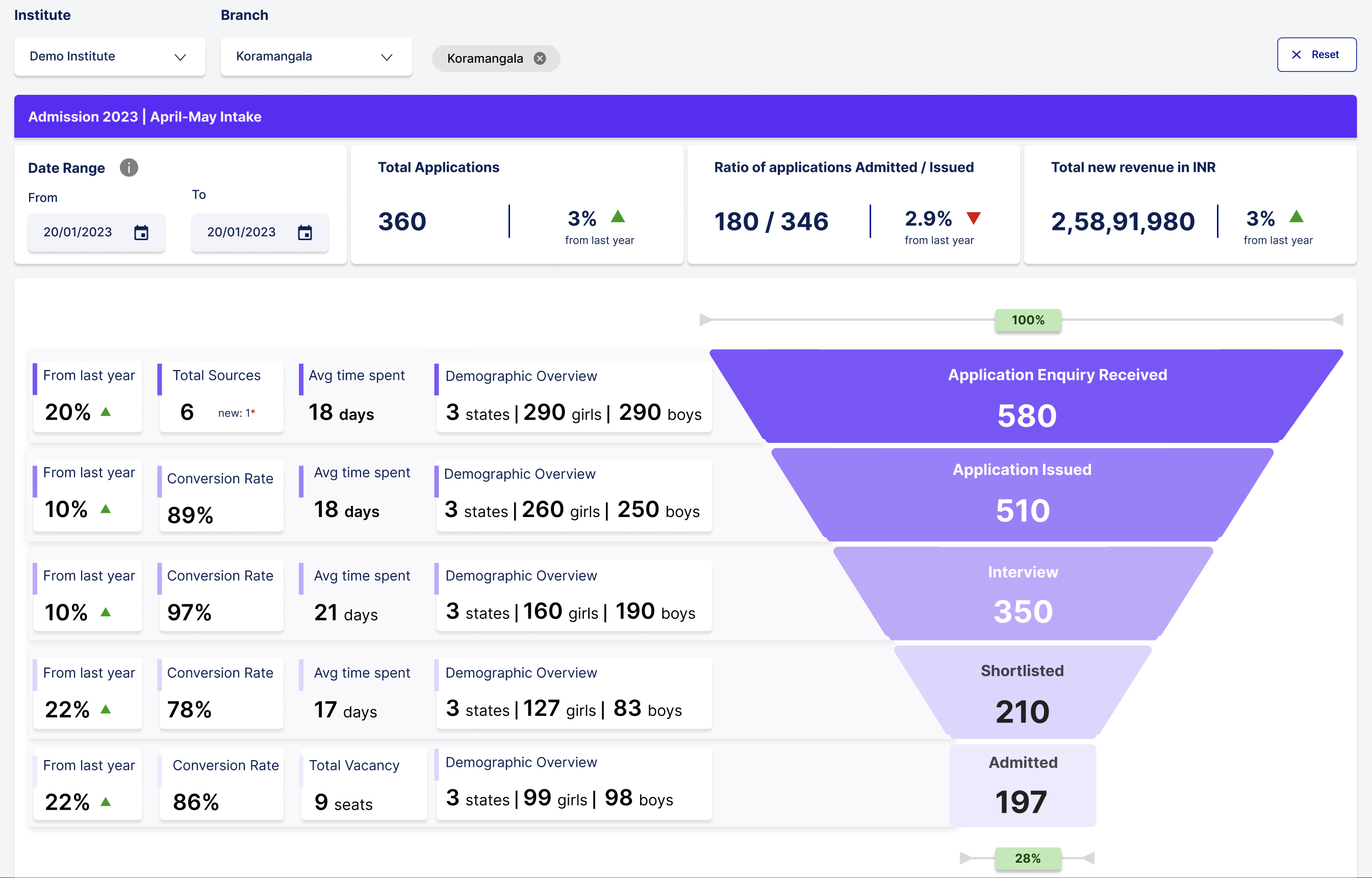Click the red decrease arrow on Admitted/Issued ratio
Image resolution: width=1372 pixels, height=878 pixels.
coord(974,218)
